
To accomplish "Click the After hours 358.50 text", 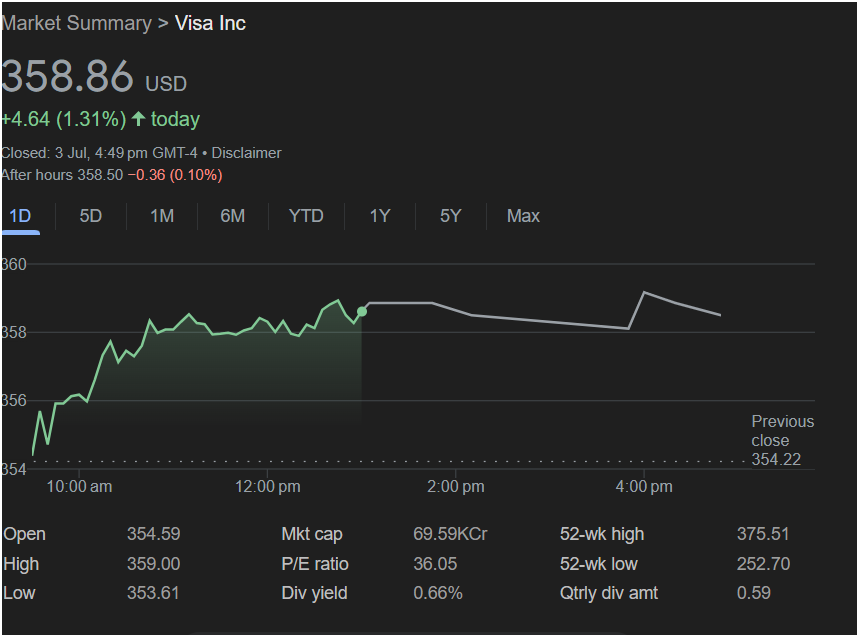I will click(x=62, y=175).
